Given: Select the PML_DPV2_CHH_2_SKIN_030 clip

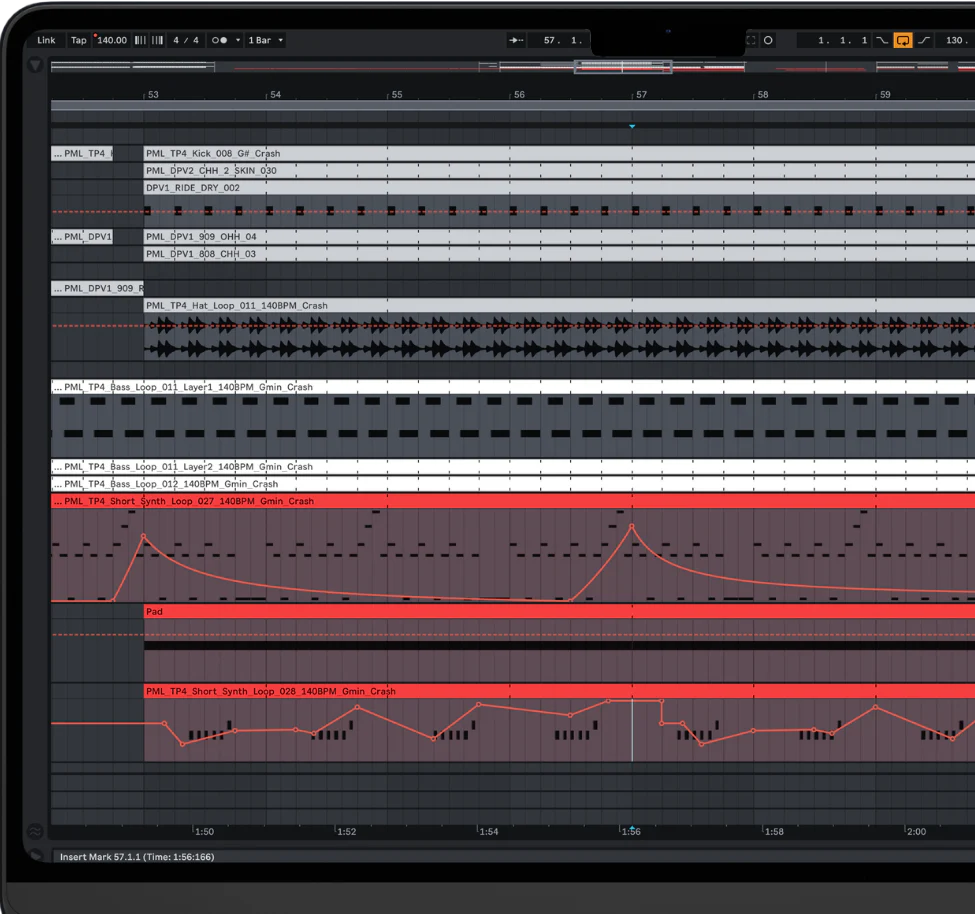Looking at the screenshot, I should pyautogui.click(x=559, y=170).
